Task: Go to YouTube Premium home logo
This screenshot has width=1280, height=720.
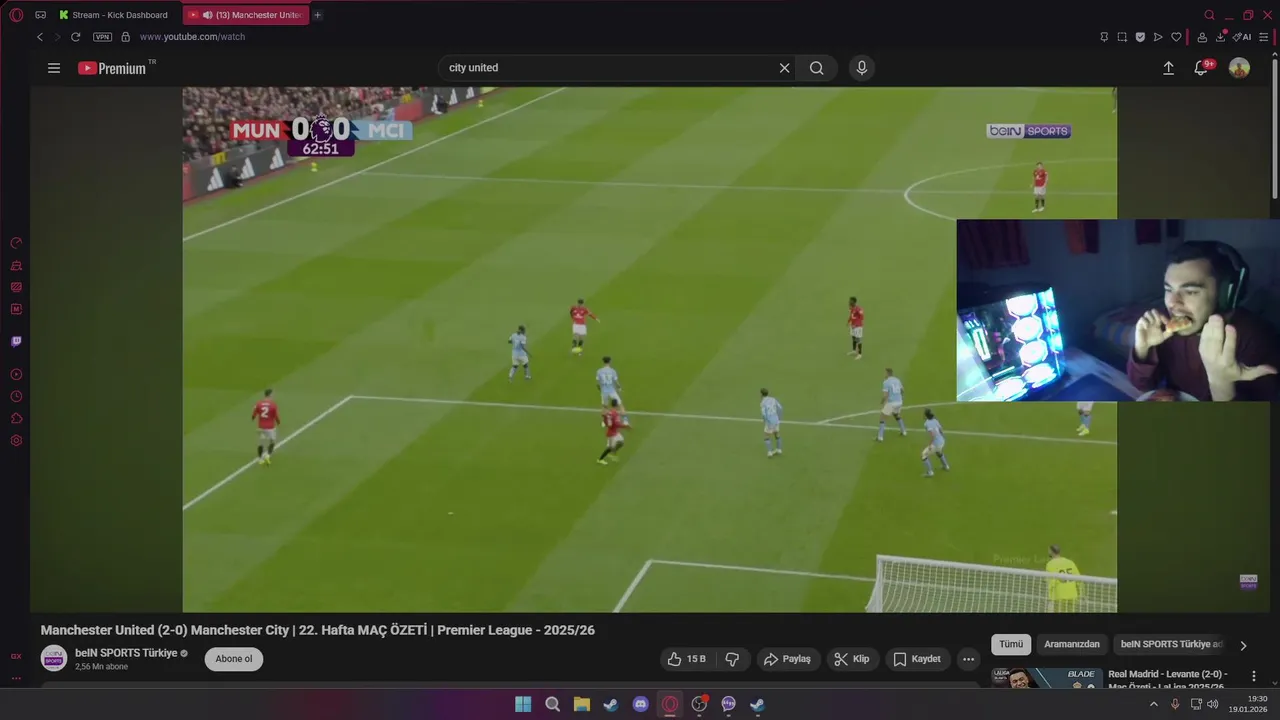Action: [113, 68]
